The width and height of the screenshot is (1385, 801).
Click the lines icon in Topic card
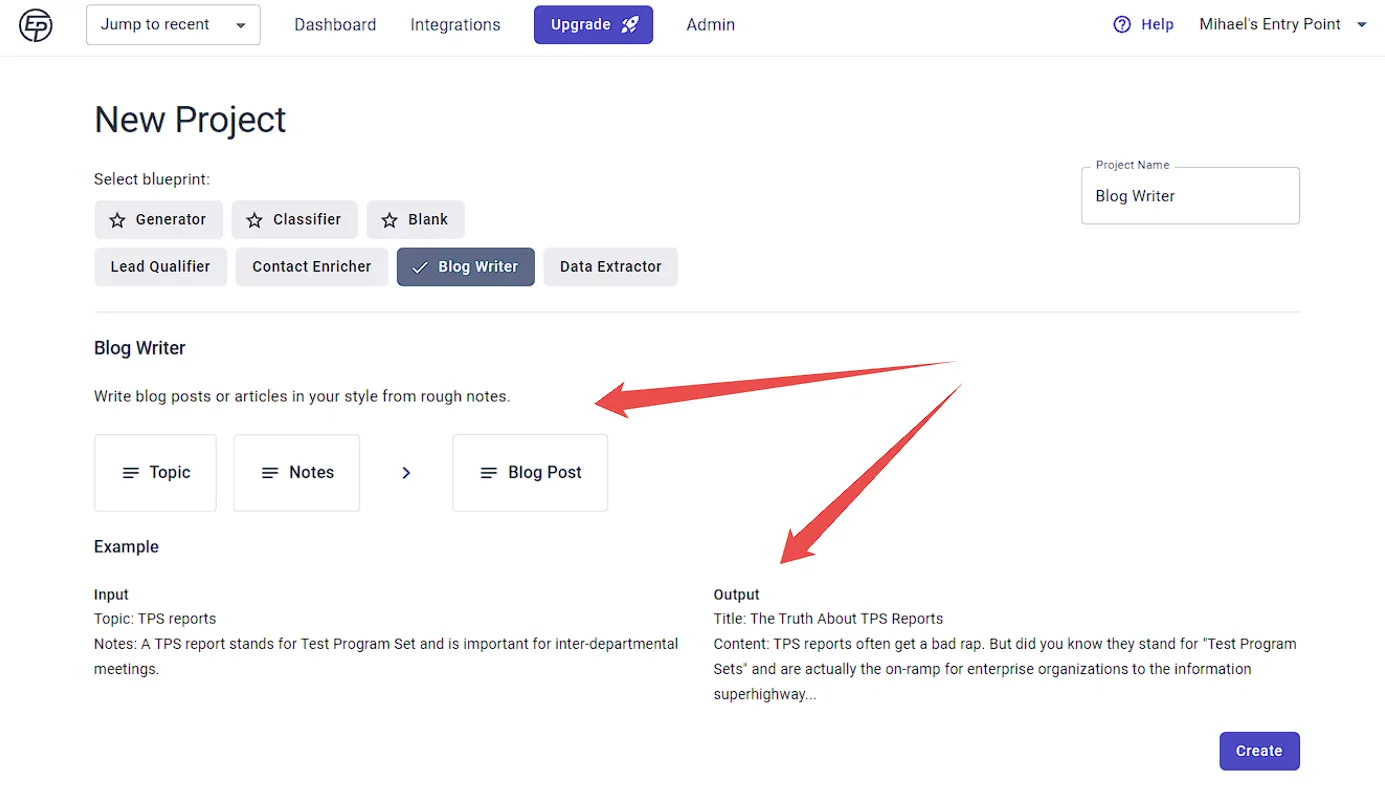click(x=131, y=473)
